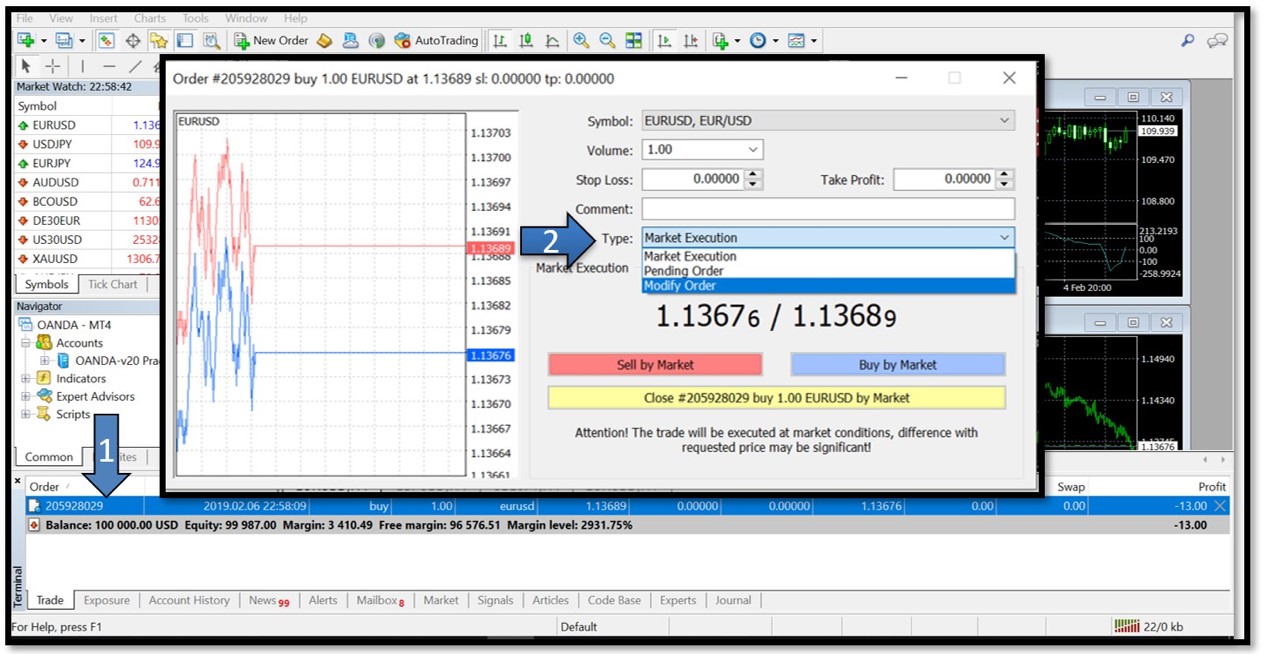Toggle the Navigator star-folder icon
Image resolution: width=1266 pixels, height=654 pixels.
tap(158, 41)
